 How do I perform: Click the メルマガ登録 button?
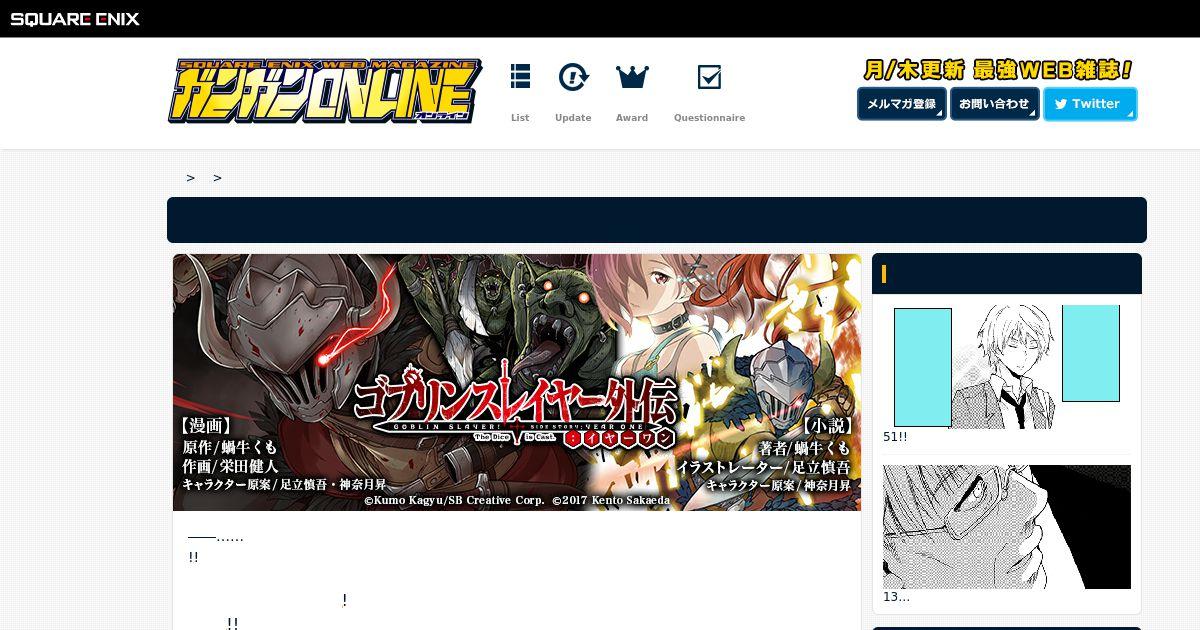click(x=901, y=104)
